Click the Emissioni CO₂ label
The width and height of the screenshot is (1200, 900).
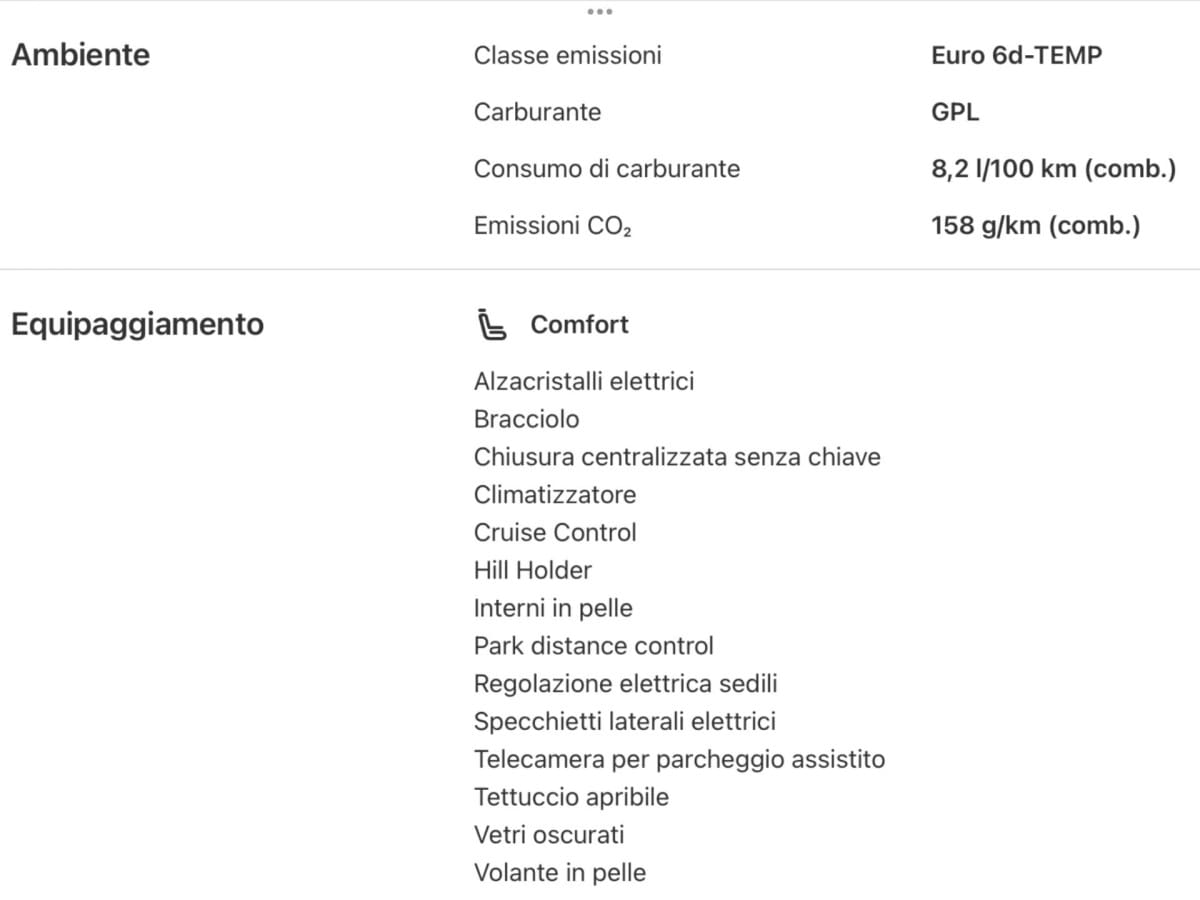[552, 226]
